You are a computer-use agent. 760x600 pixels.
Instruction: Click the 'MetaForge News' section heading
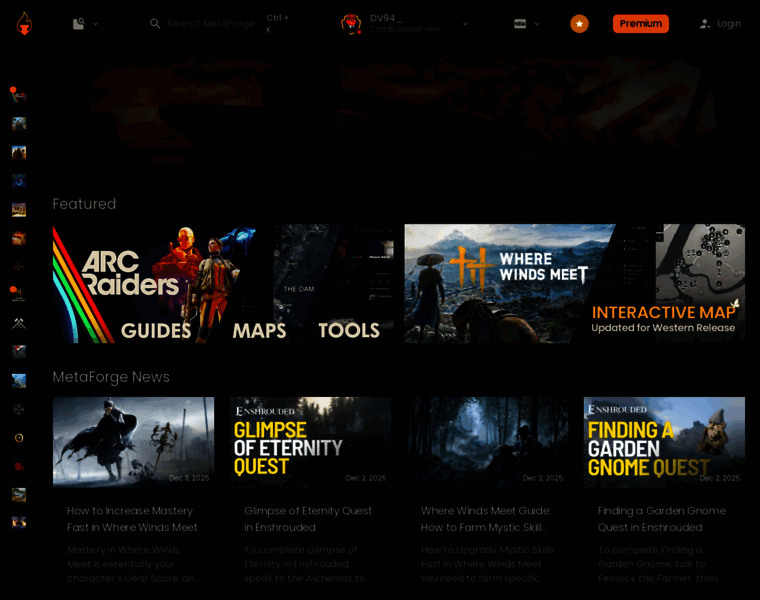111,377
